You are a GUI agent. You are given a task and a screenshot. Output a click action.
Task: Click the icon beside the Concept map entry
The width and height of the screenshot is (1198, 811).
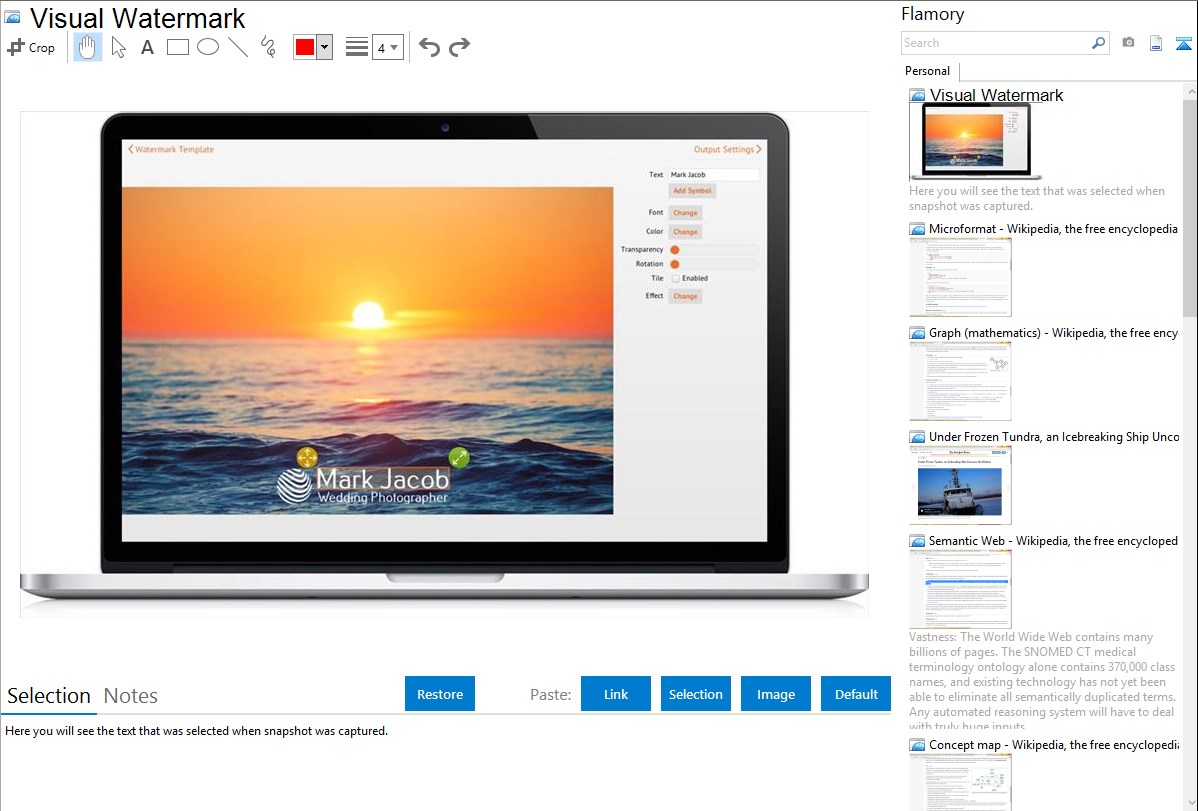[x=917, y=745]
